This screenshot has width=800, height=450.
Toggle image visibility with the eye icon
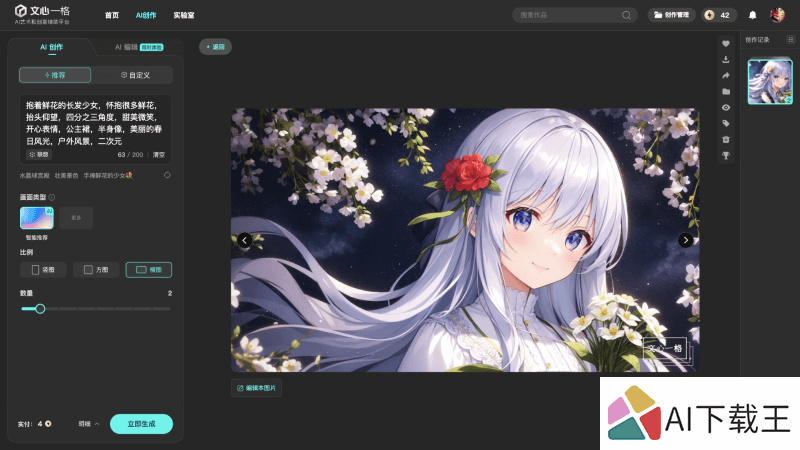tap(726, 108)
